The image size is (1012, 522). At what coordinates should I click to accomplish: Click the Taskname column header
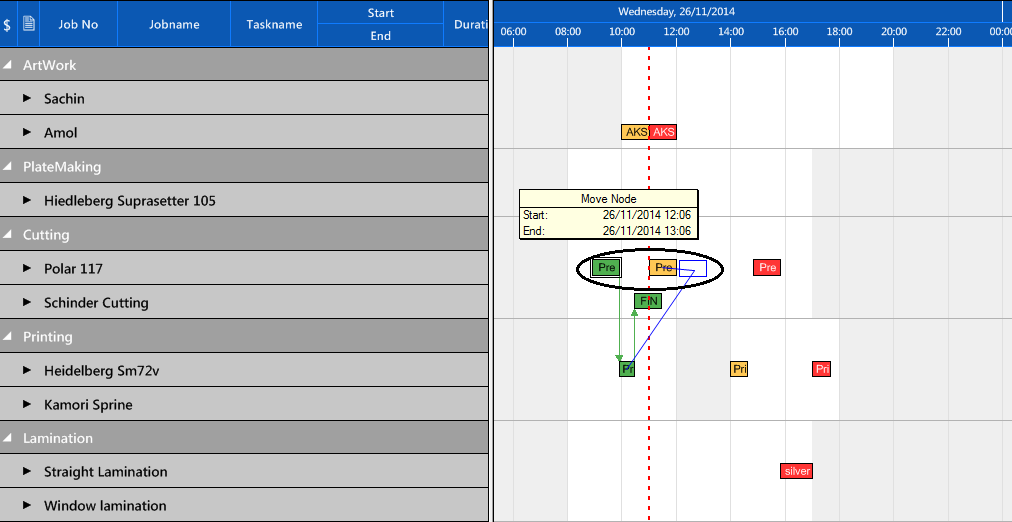[x=274, y=25]
